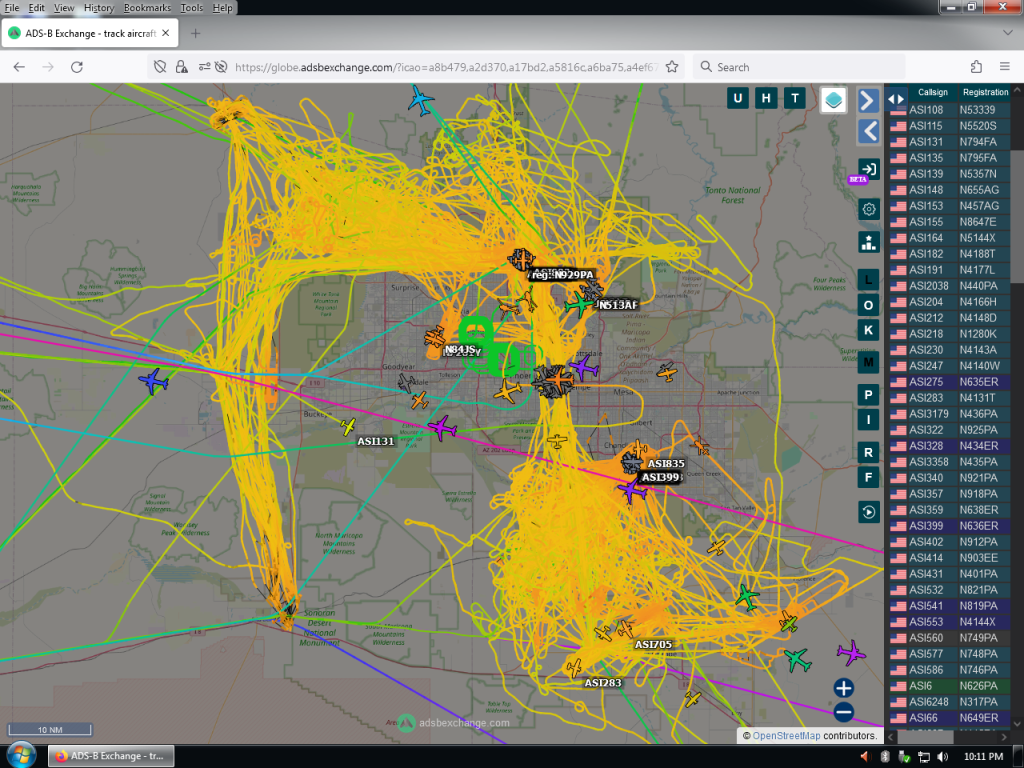Toggle the P button on map sidebar
This screenshot has height=768, width=1024.
[x=869, y=394]
